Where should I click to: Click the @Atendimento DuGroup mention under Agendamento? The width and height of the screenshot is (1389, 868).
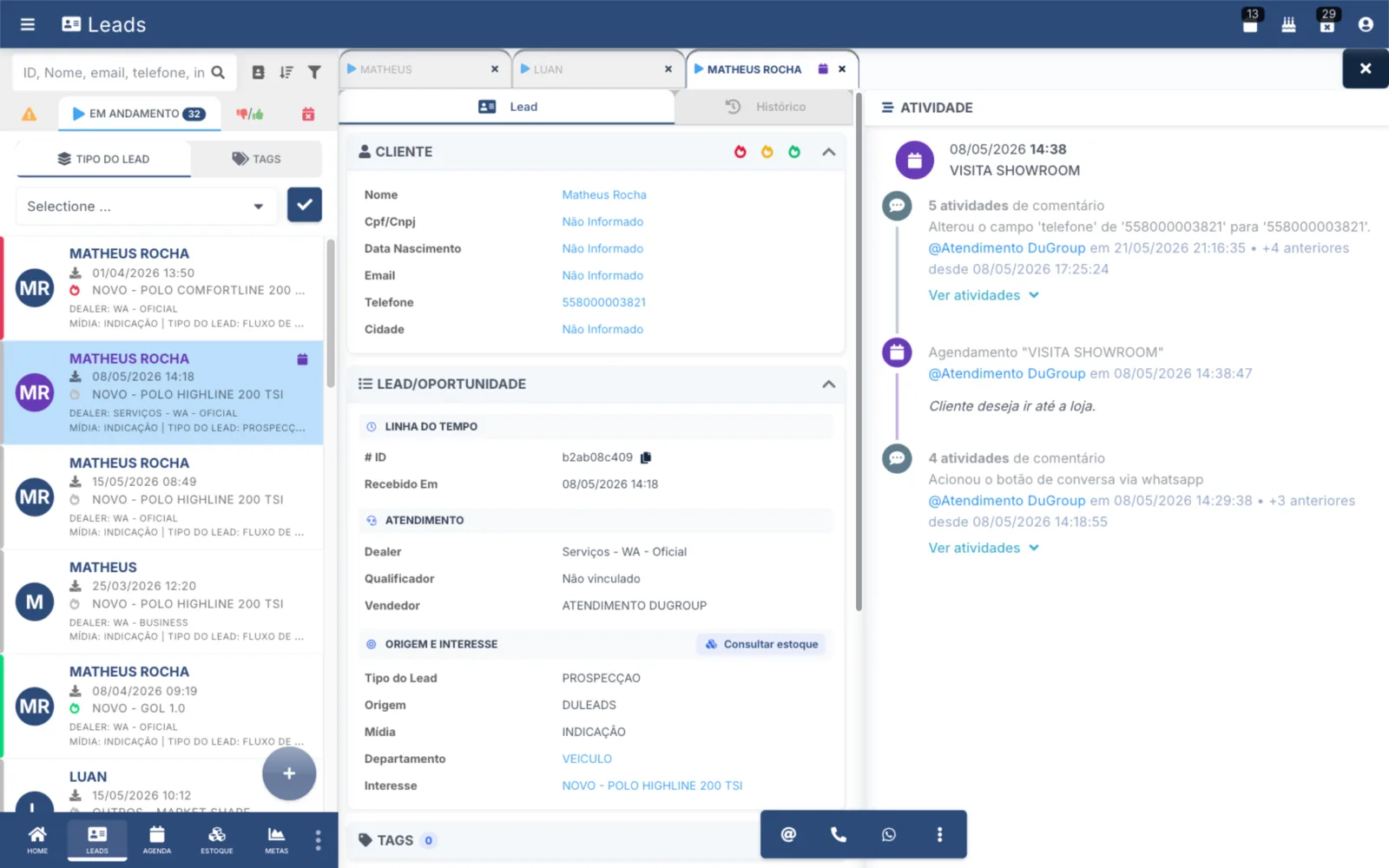click(1006, 374)
